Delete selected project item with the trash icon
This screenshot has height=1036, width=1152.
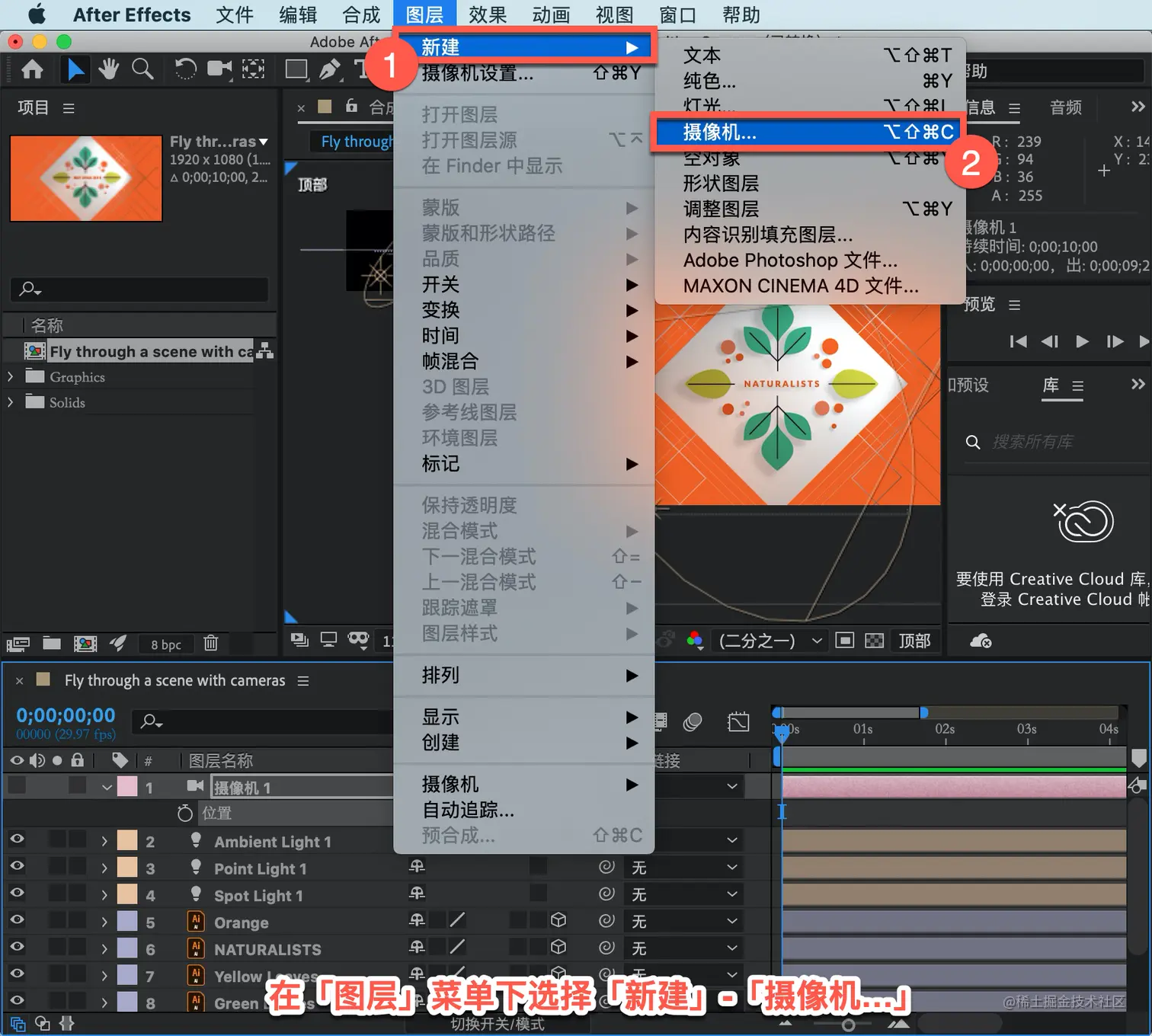211,644
